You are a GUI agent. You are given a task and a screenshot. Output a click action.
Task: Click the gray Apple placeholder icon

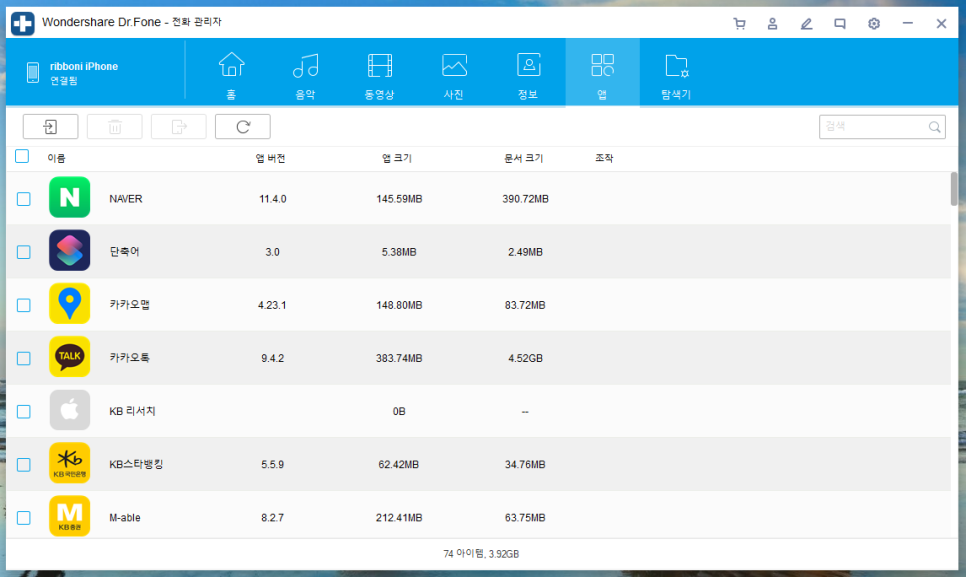[x=70, y=410]
